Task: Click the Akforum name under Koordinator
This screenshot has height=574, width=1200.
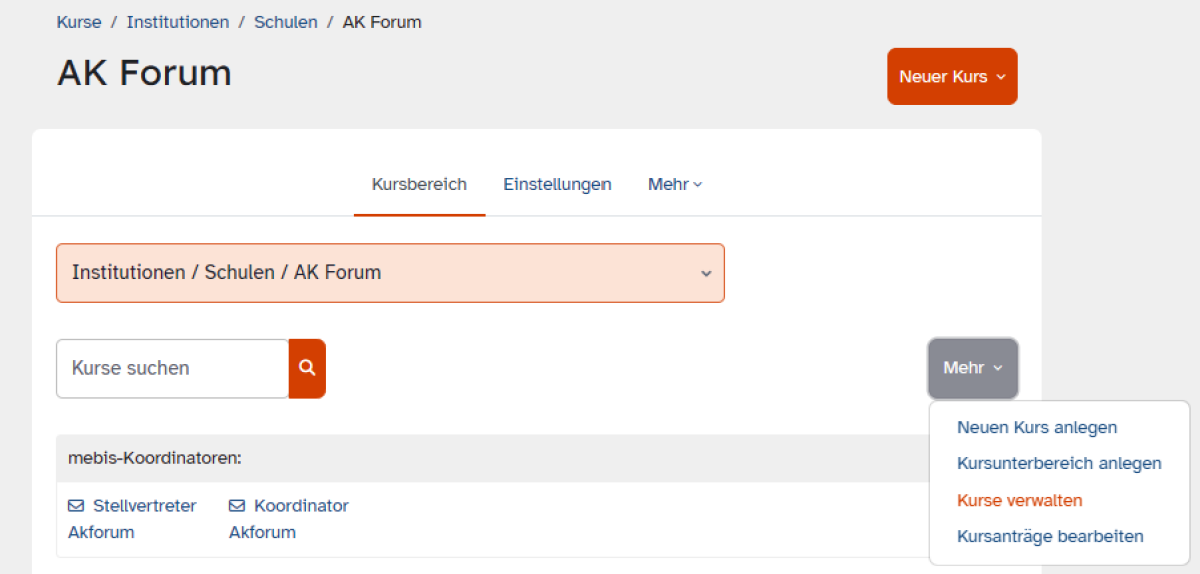Action: coord(262,532)
